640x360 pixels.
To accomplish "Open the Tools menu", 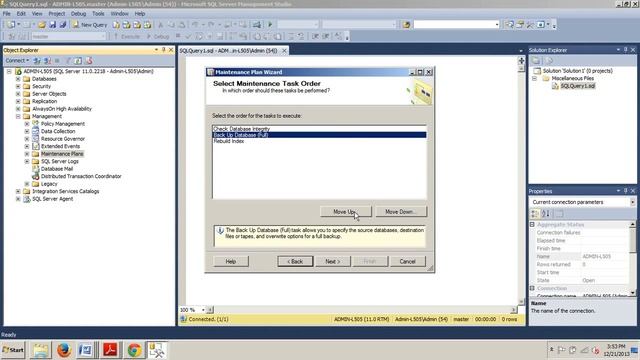I will (98, 13).
